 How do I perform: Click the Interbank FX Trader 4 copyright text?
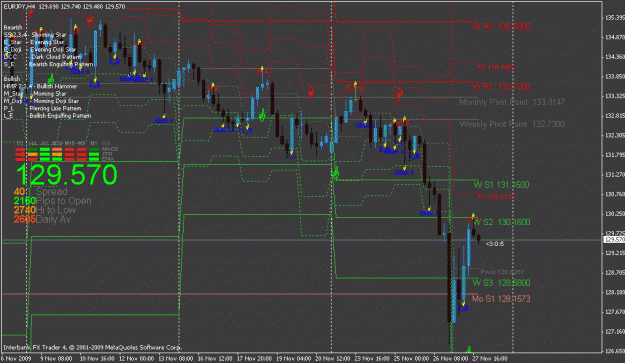(x=93, y=347)
